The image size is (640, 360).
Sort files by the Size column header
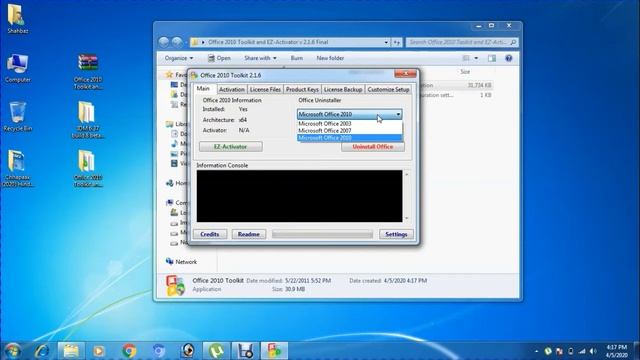point(465,71)
